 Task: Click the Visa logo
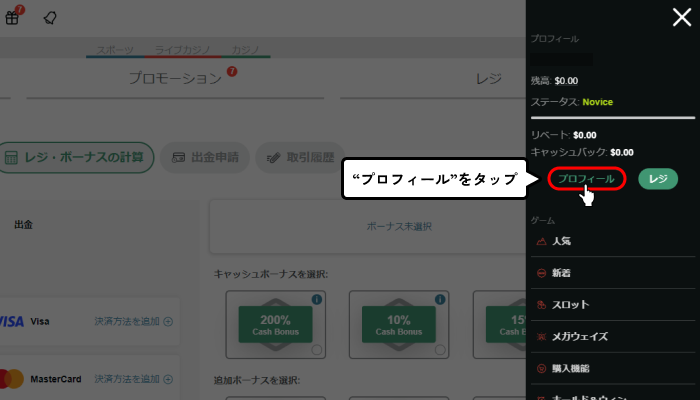coord(12,321)
